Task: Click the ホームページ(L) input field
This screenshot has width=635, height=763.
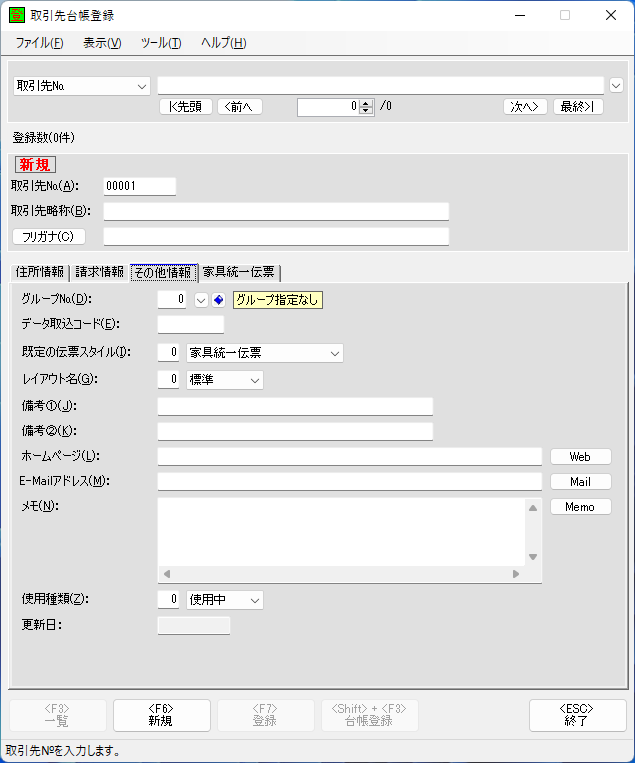Action: [349, 456]
